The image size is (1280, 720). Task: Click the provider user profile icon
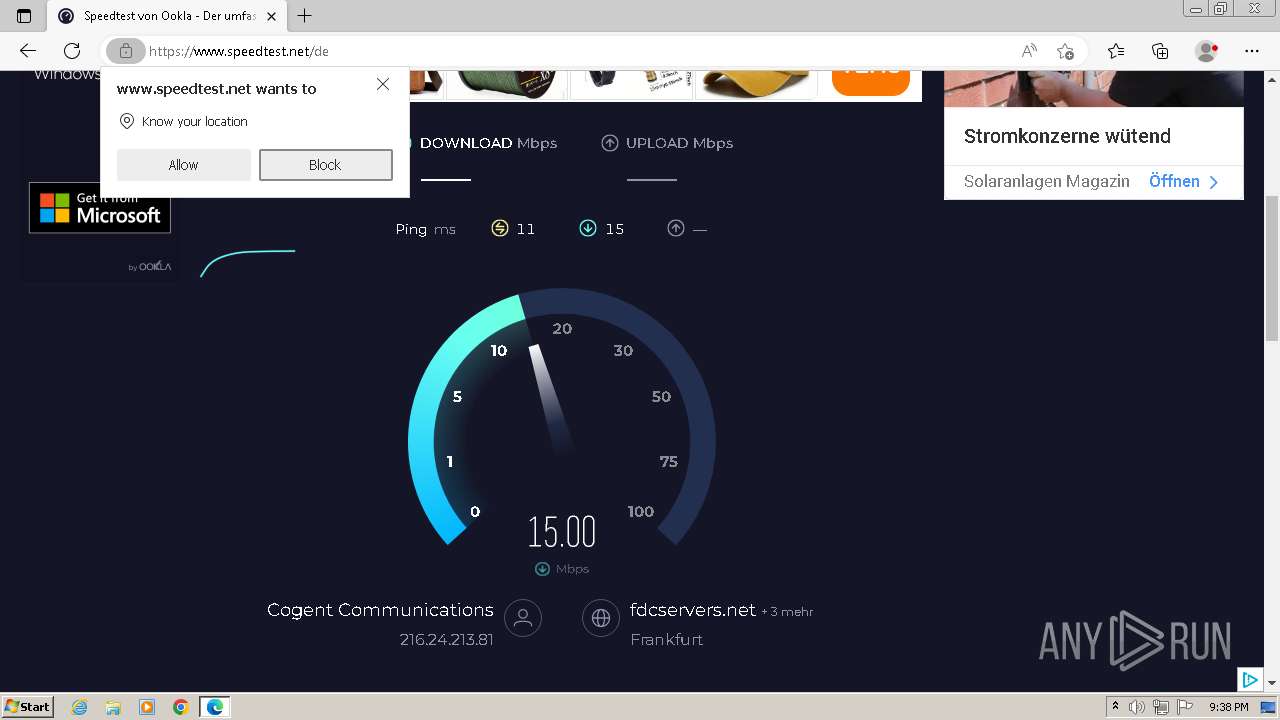click(x=523, y=618)
